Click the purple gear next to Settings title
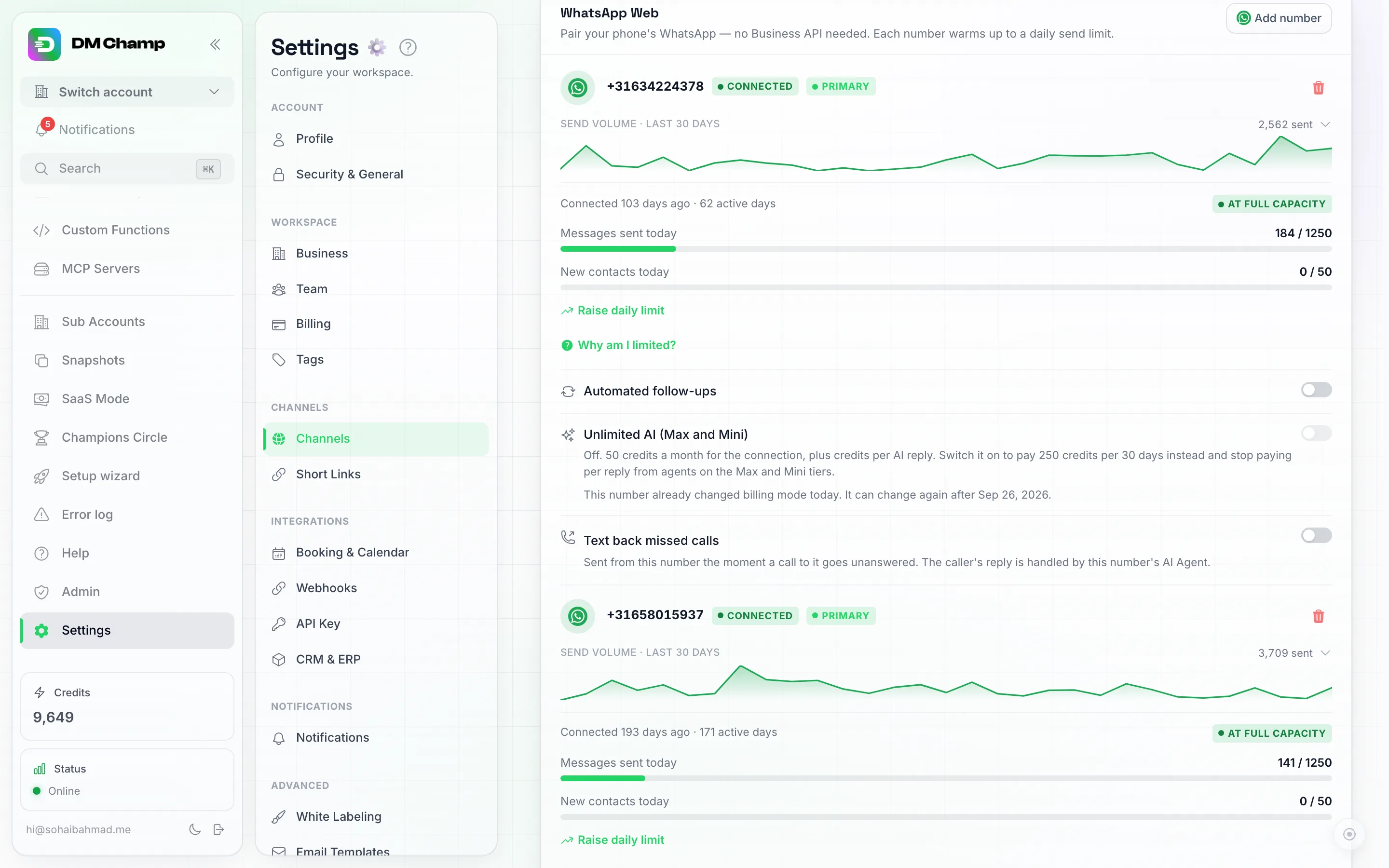 pos(377,47)
